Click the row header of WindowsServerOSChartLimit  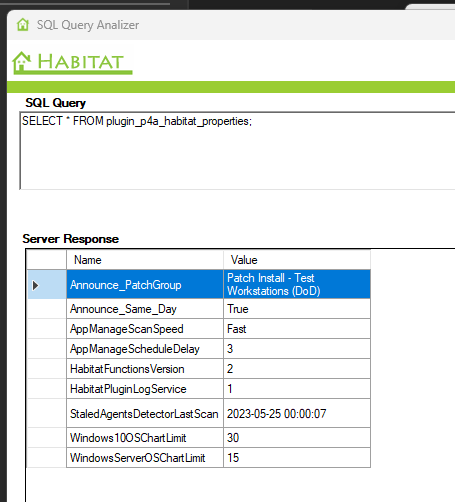pos(47,458)
